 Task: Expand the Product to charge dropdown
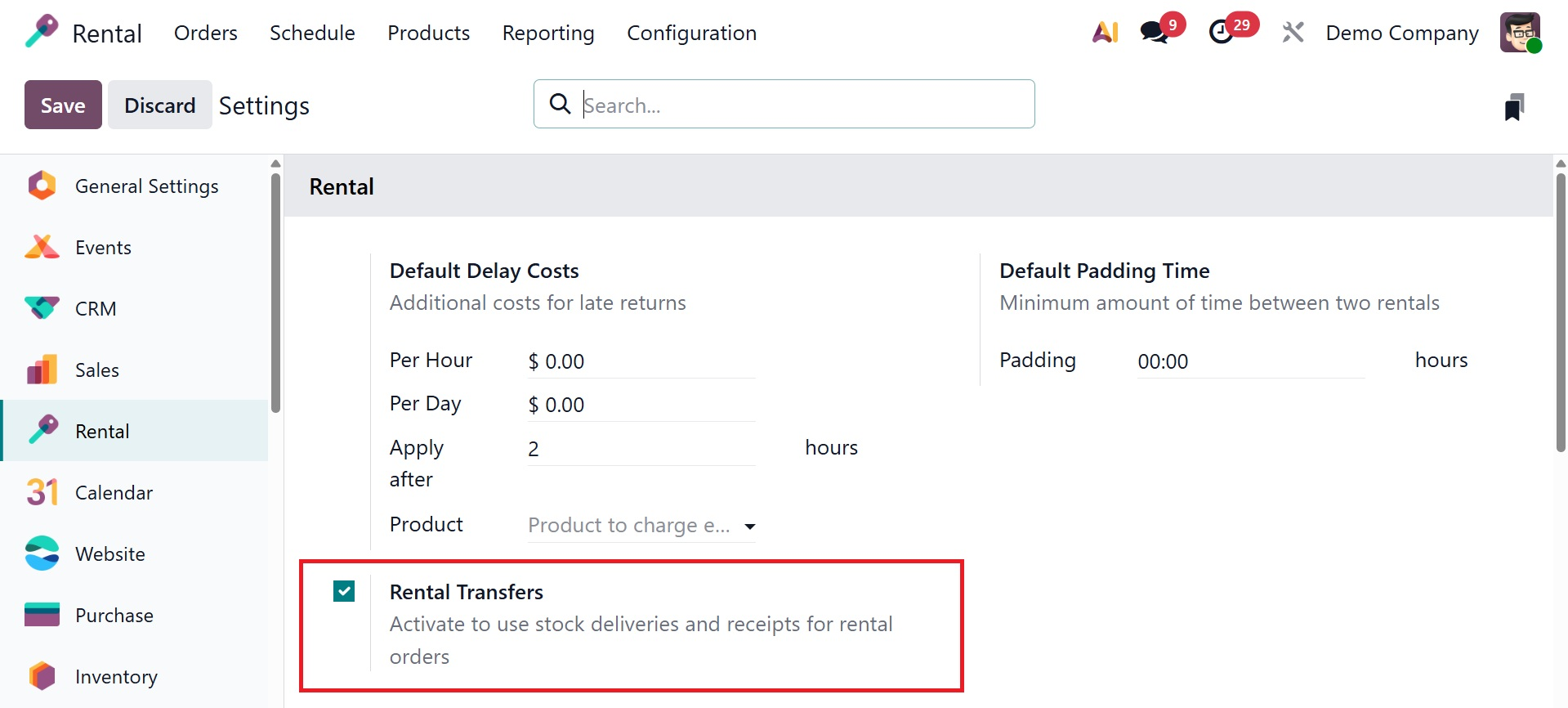749,526
